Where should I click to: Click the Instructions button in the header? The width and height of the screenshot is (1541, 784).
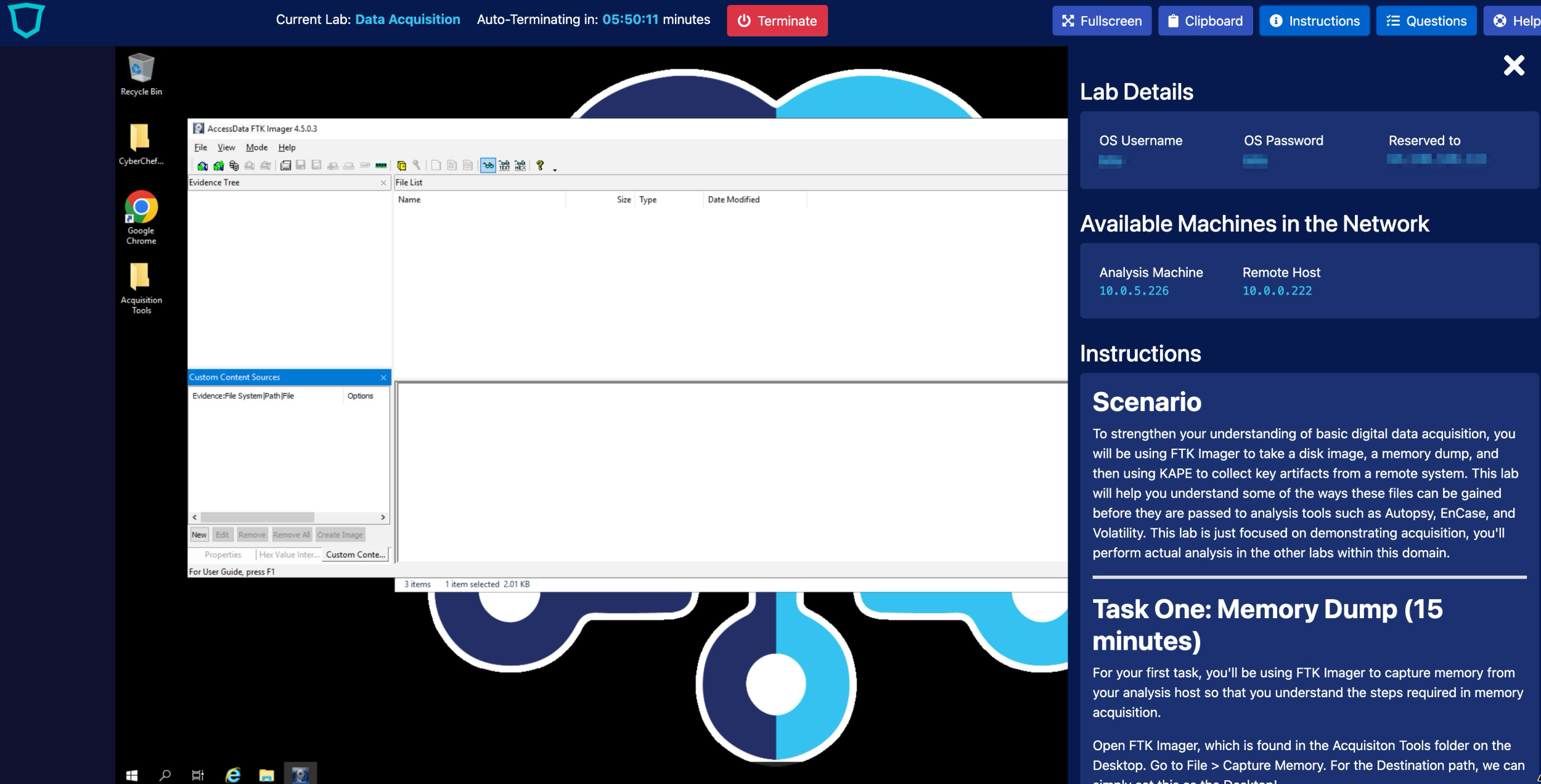pyautogui.click(x=1314, y=21)
